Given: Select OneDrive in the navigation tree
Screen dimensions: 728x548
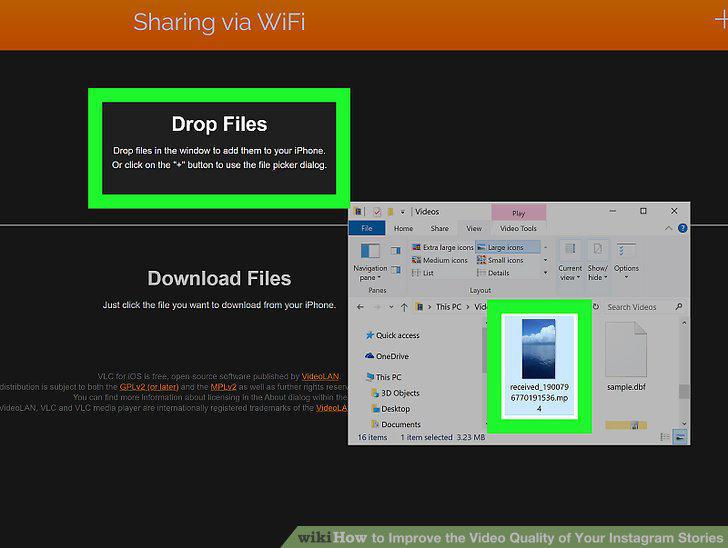Looking at the screenshot, I should (387, 356).
